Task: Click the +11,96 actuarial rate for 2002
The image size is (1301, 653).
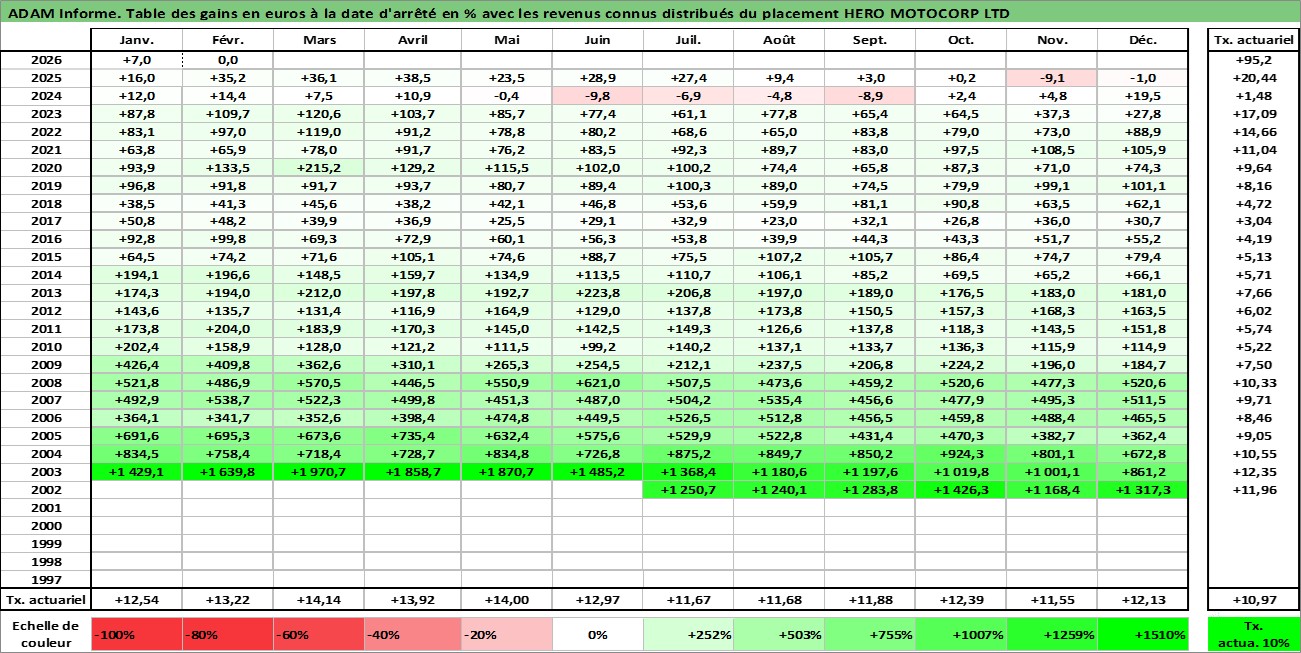Action: tap(1253, 490)
